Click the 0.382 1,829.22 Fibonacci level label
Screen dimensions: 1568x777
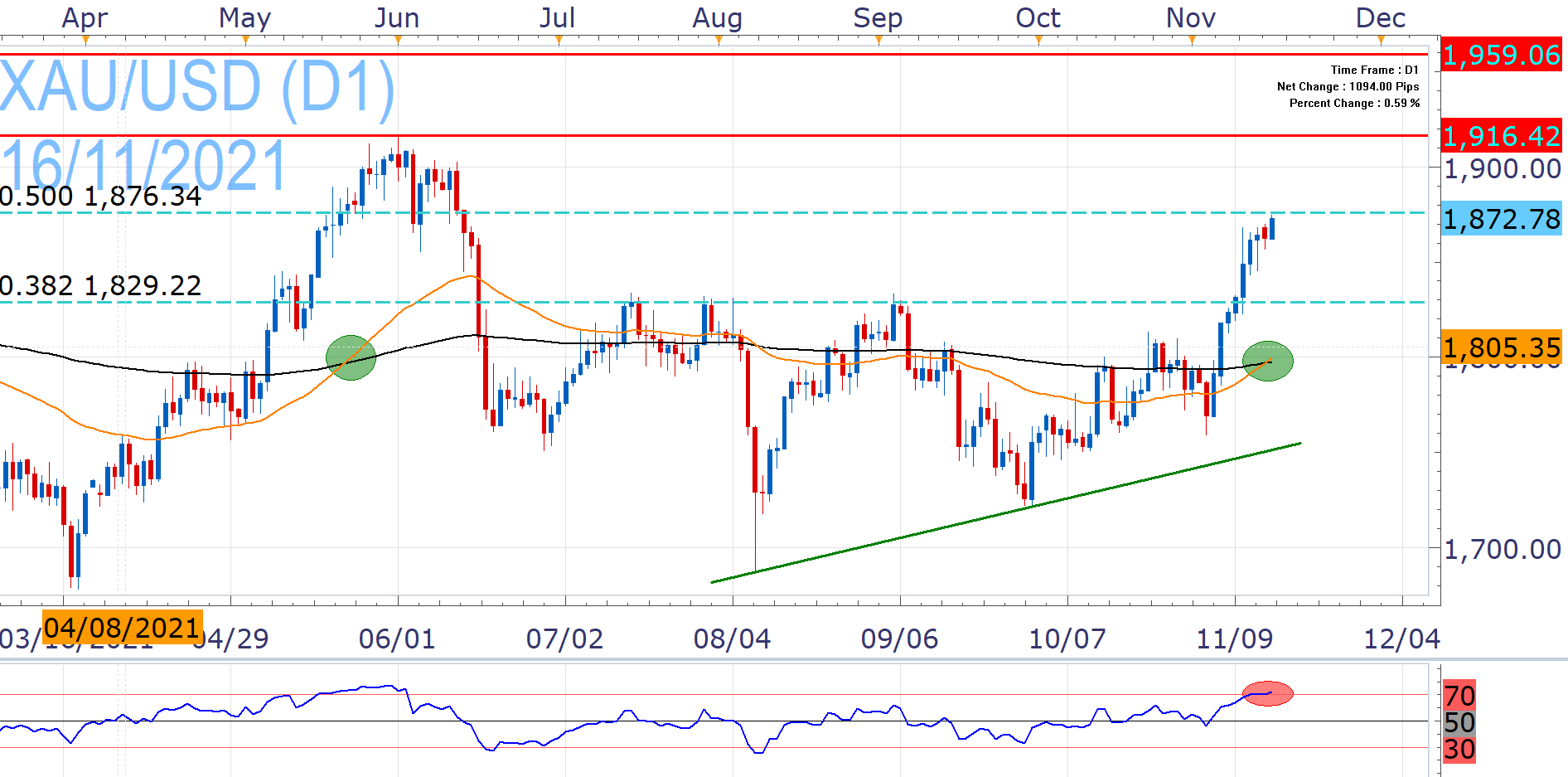click(101, 286)
